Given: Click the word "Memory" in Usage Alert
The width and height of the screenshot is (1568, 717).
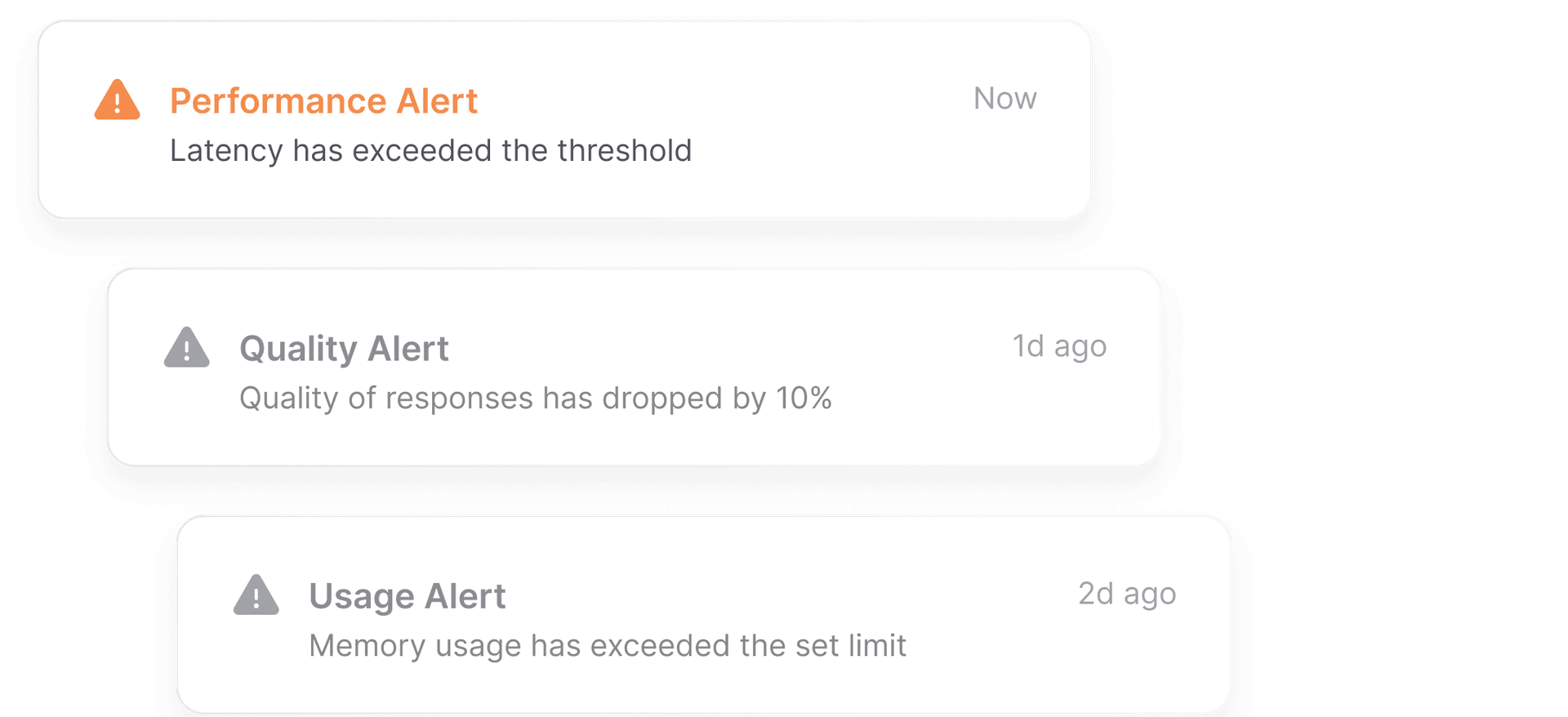Looking at the screenshot, I should 367,646.
